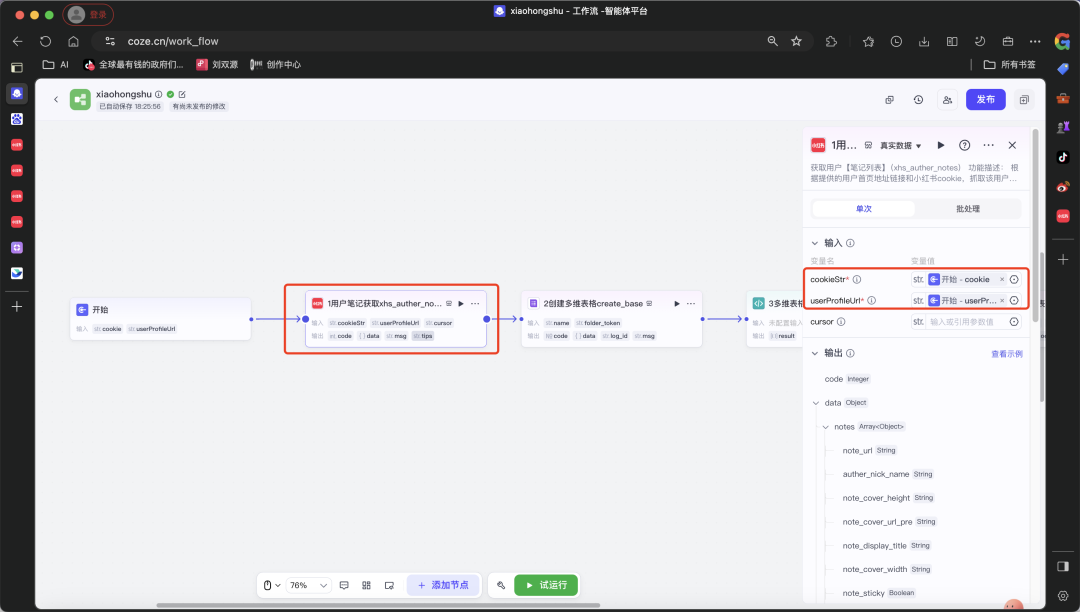
Task: Switch to the 批处理 batch tab
Action: point(968,209)
